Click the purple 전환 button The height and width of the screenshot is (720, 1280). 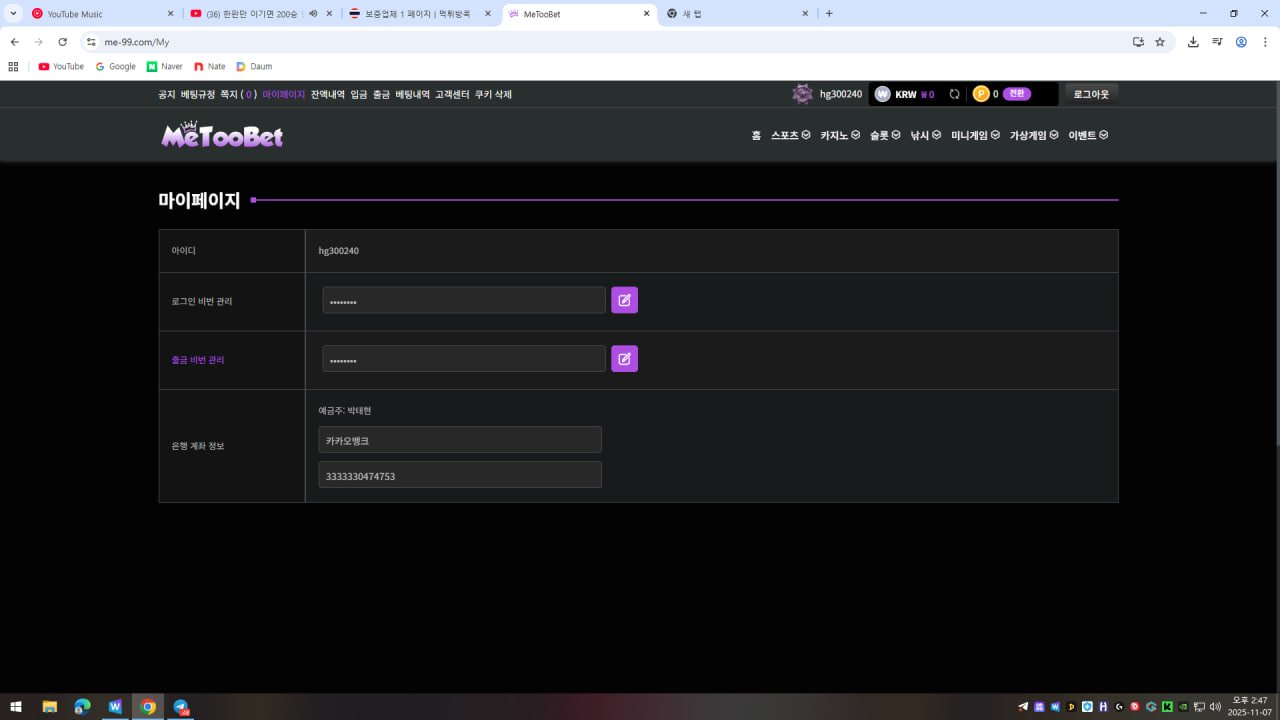click(1016, 94)
